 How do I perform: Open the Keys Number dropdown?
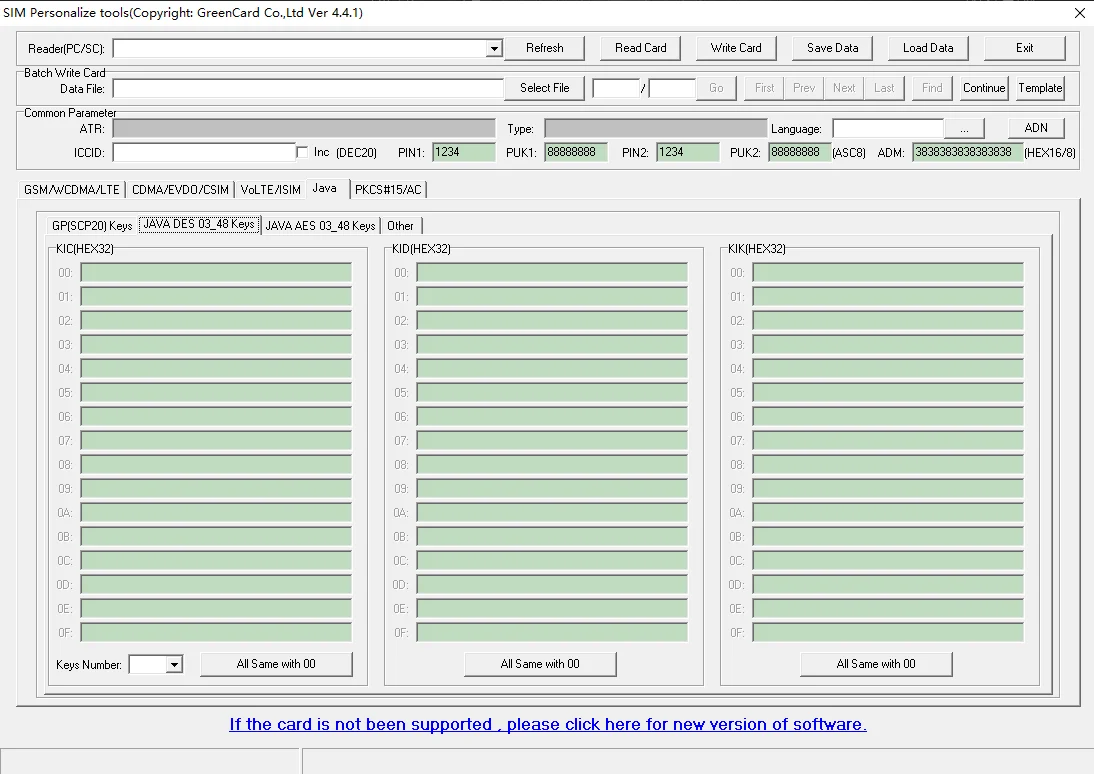(174, 665)
